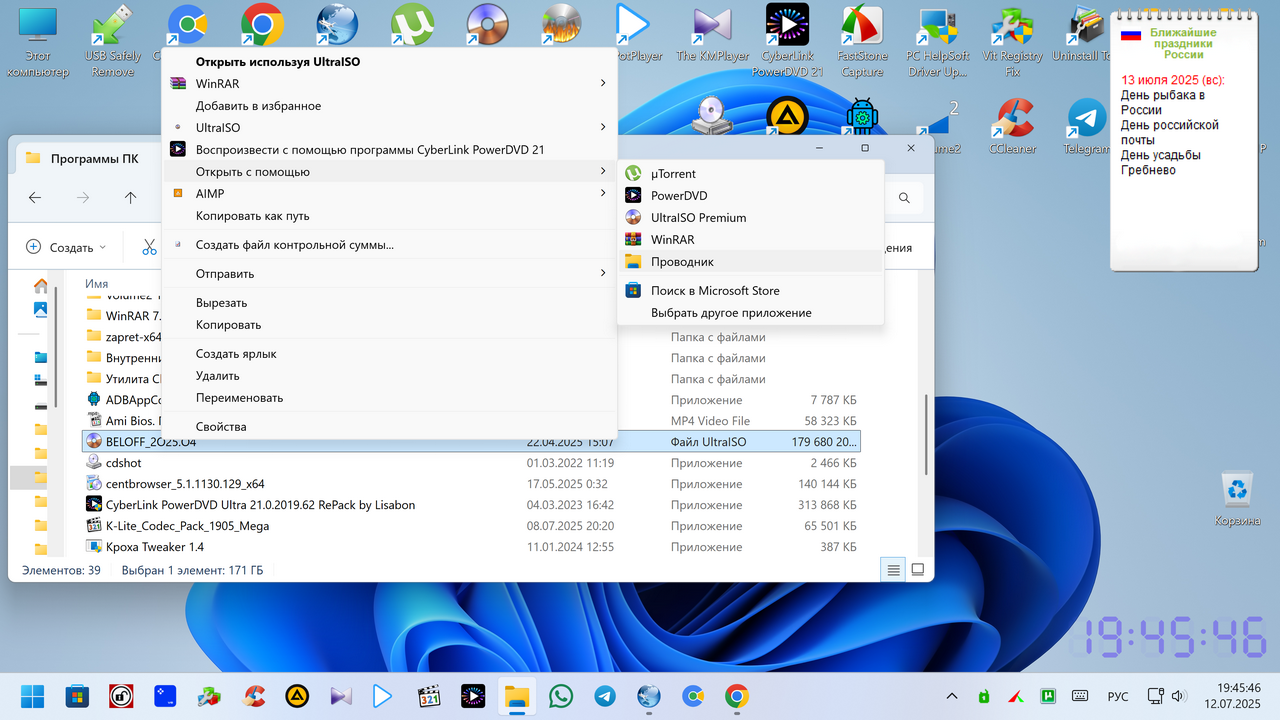Launch CCleaner from the taskbar
This screenshot has width=1280, height=720.
click(253, 696)
